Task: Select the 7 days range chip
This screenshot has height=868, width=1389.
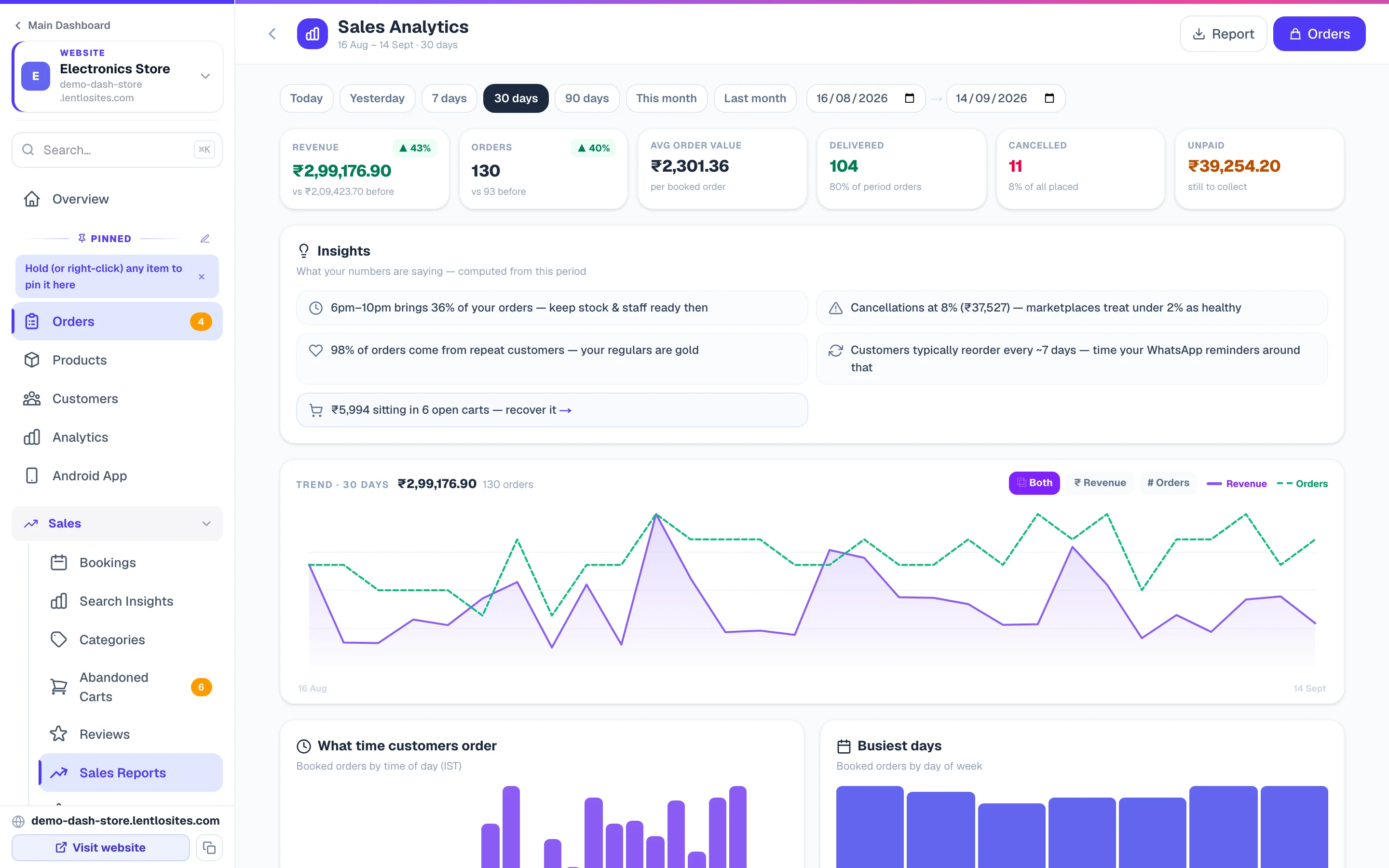Action: click(x=449, y=98)
